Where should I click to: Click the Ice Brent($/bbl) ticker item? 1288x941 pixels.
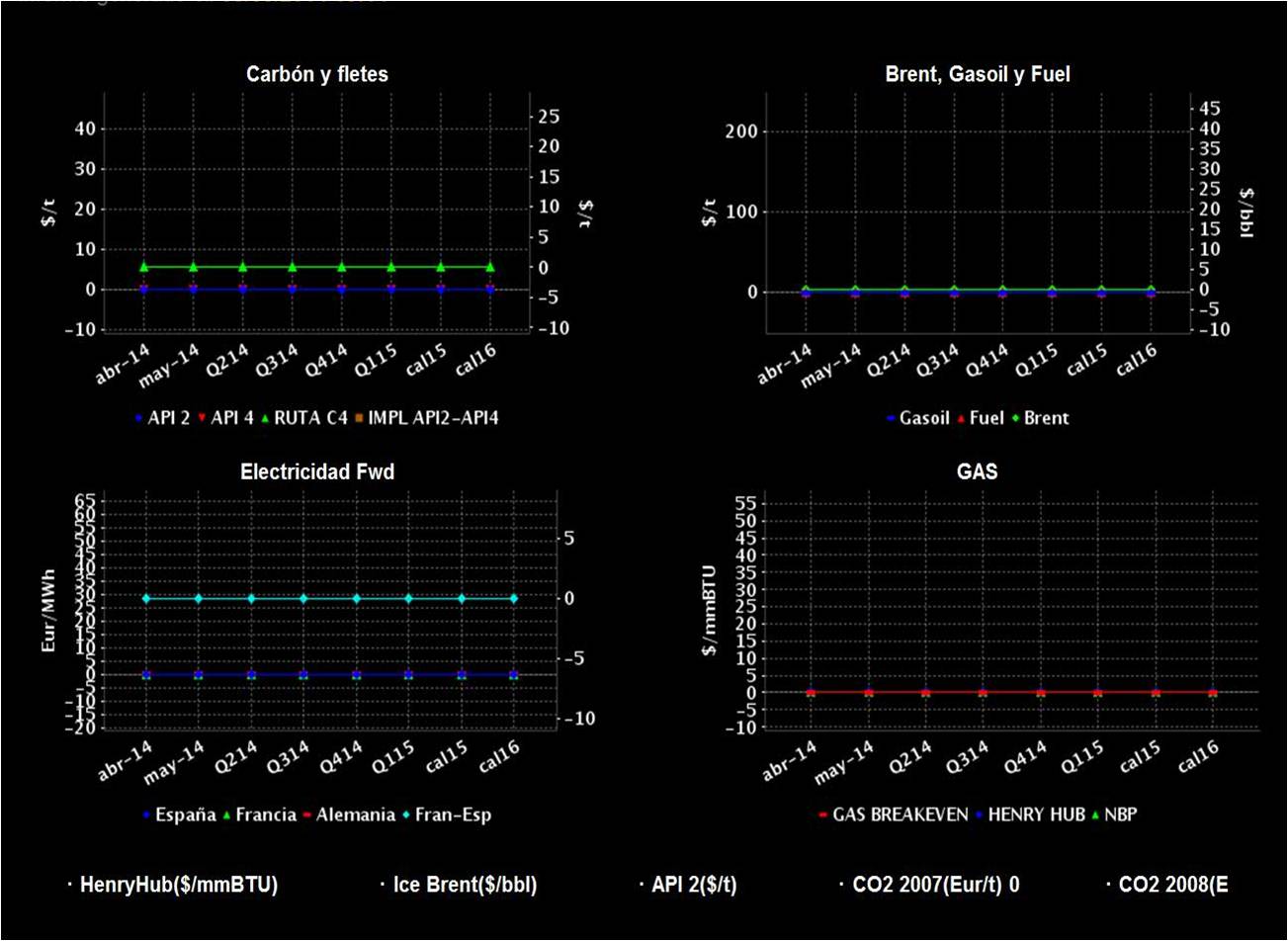pos(459,886)
